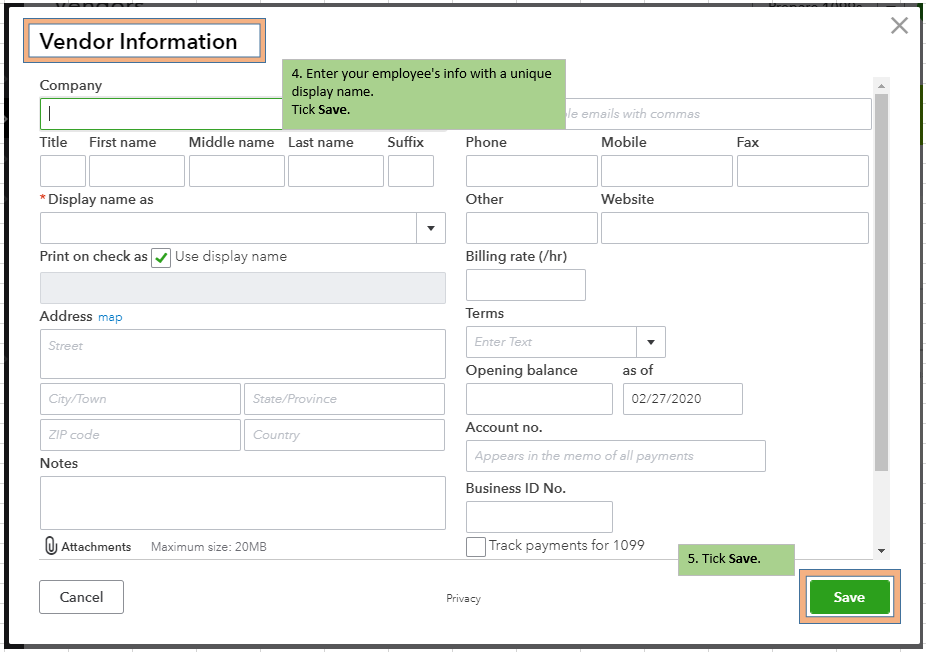Expand the Terms dropdown arrow
Viewport: 926px width, 652px height.
tap(651, 342)
